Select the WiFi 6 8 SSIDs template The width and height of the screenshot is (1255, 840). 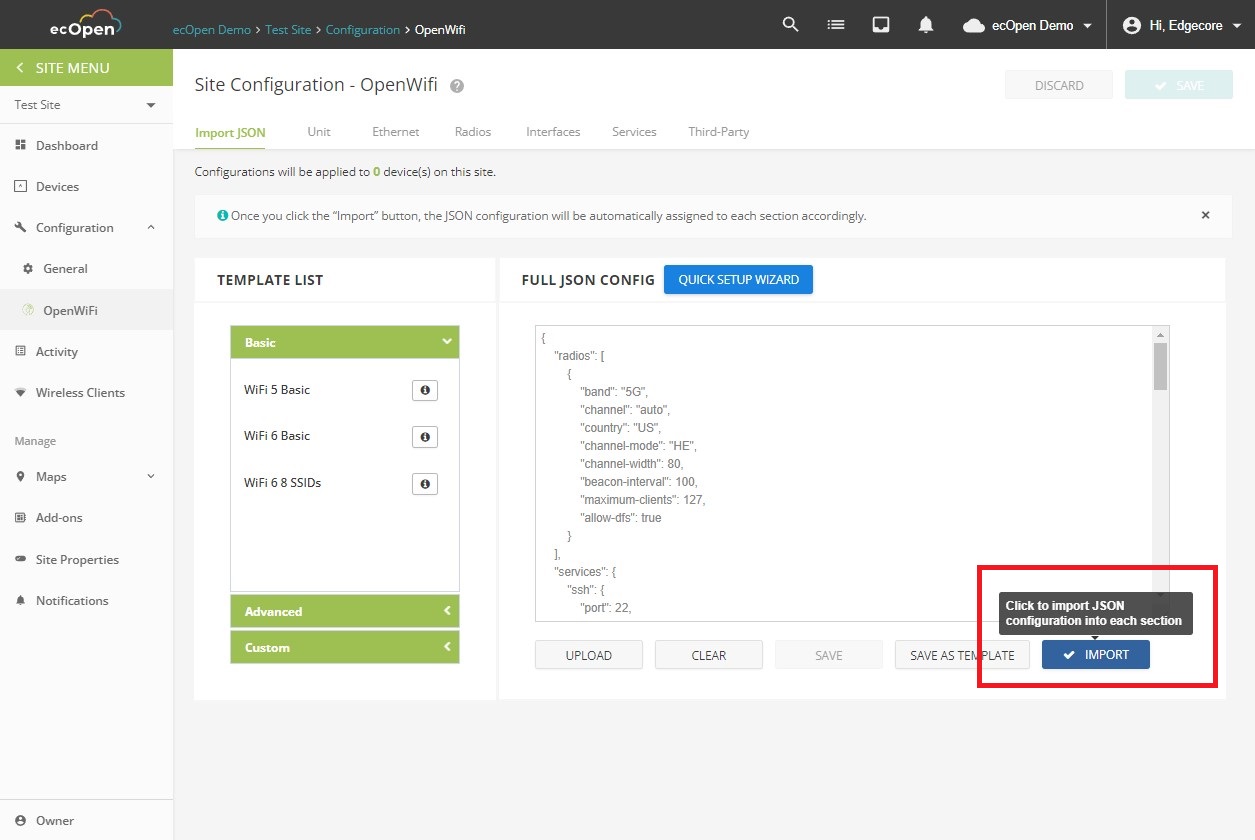pos(282,483)
